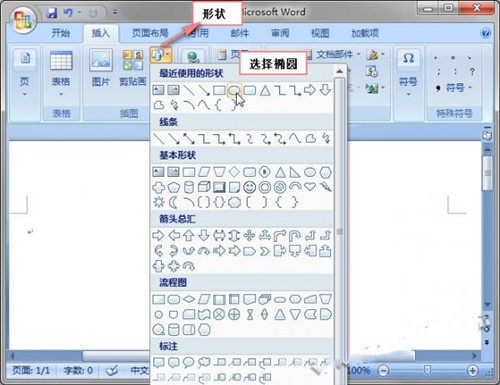
Task: Click the proofing check icon in status bar
Action: 112,370
